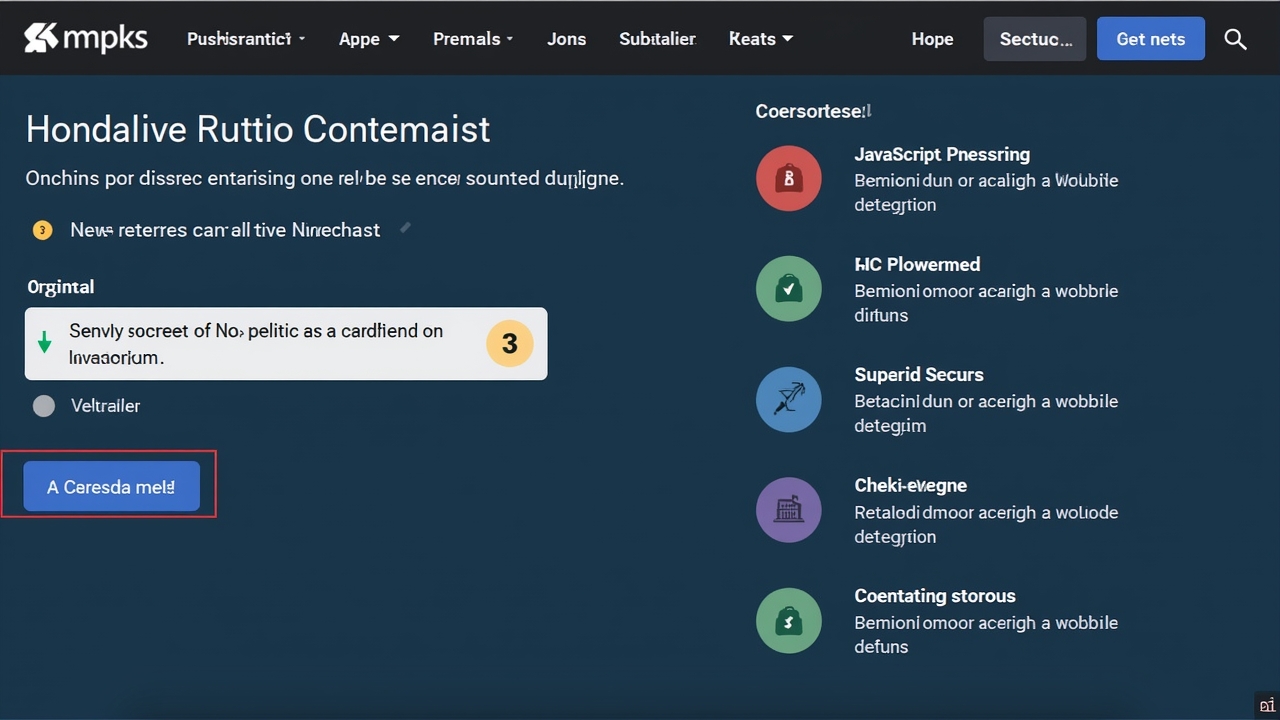Open the green Coentating storous icon

(789, 620)
